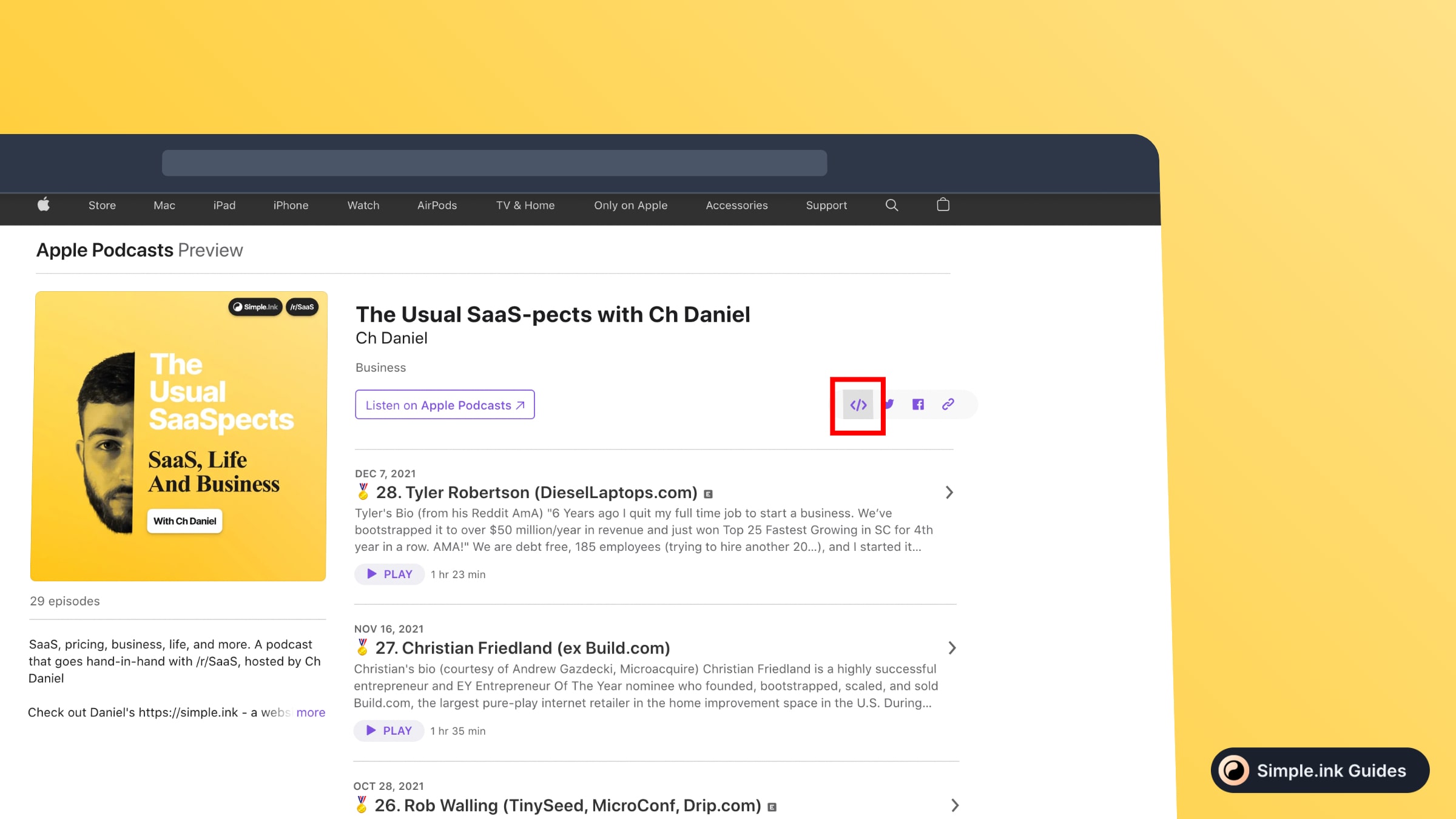Click Apple Podcasts Preview heading

pos(140,250)
